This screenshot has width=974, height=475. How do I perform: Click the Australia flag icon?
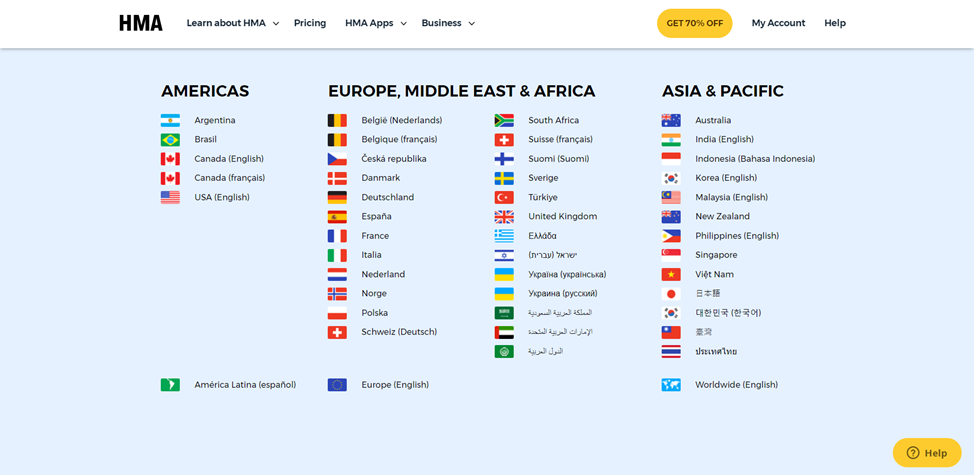[671, 120]
